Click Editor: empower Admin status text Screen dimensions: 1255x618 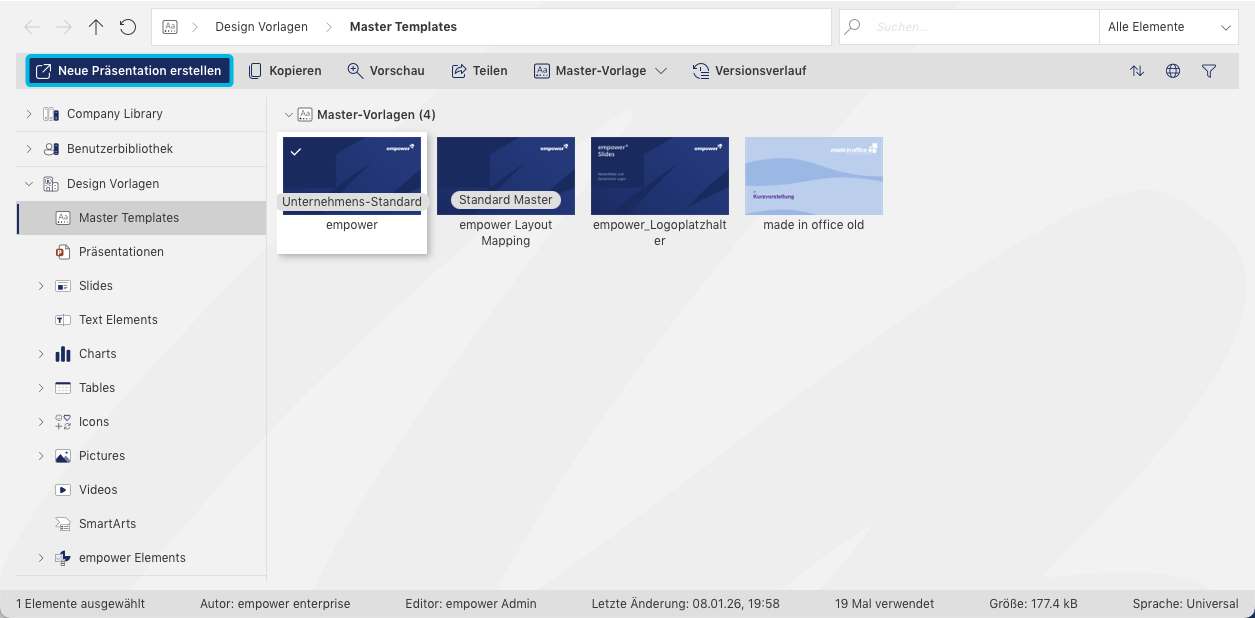(471, 604)
